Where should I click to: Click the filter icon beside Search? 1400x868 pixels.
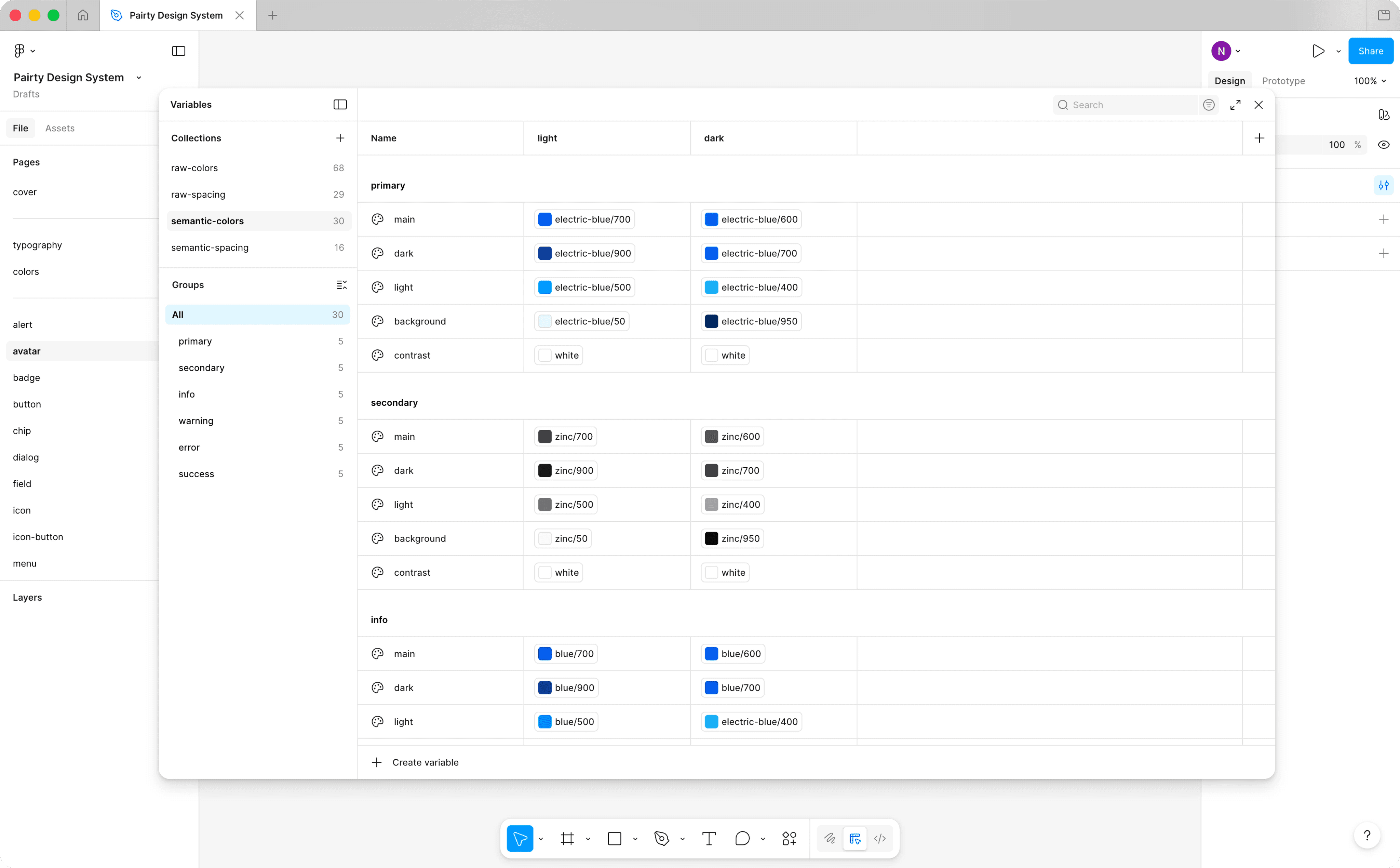point(1209,105)
